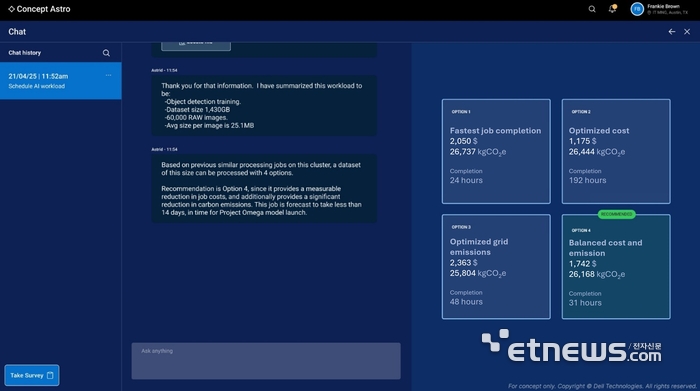Click the '2,050 $' cost value

tap(463, 141)
